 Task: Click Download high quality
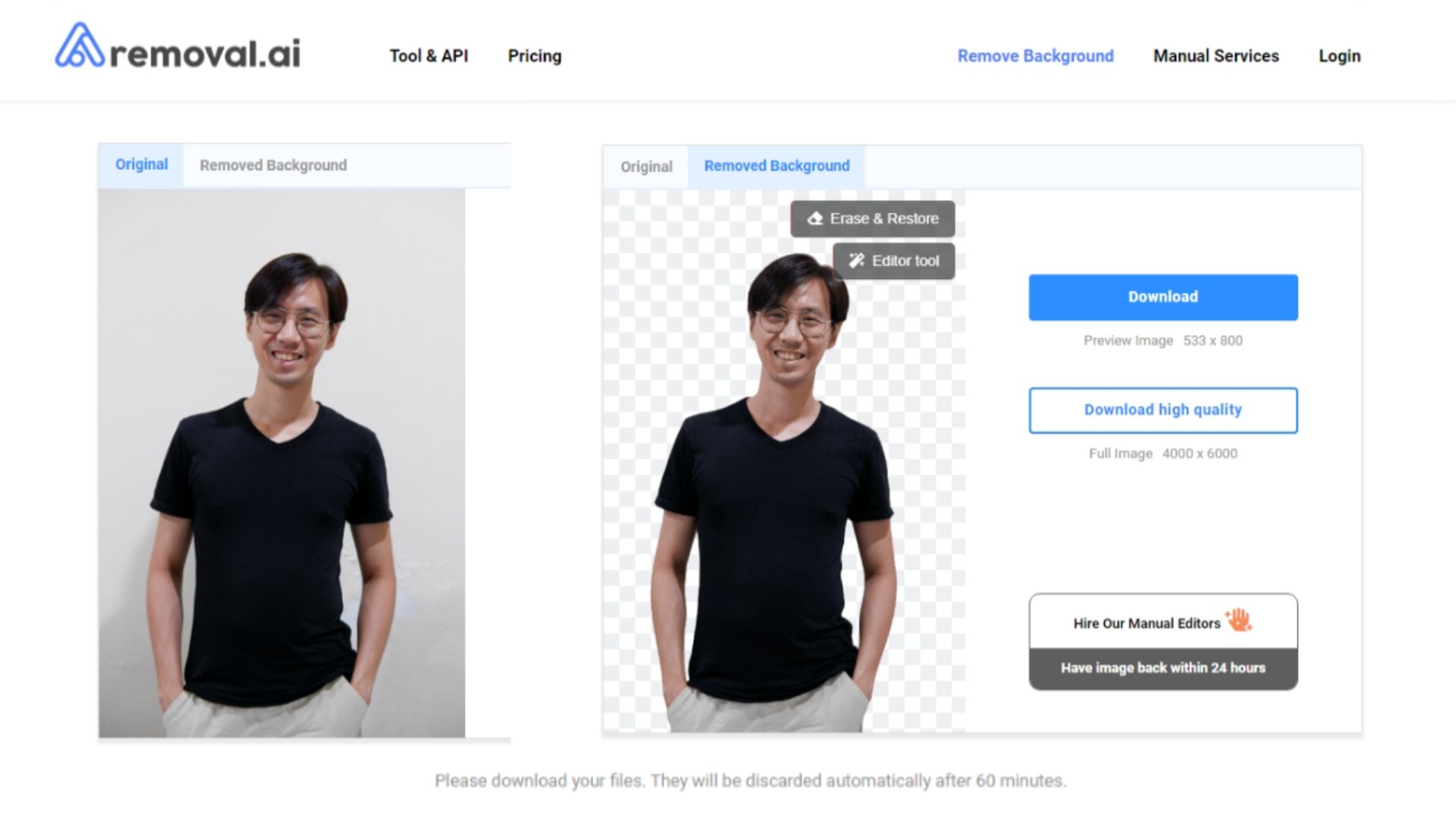[1163, 409]
